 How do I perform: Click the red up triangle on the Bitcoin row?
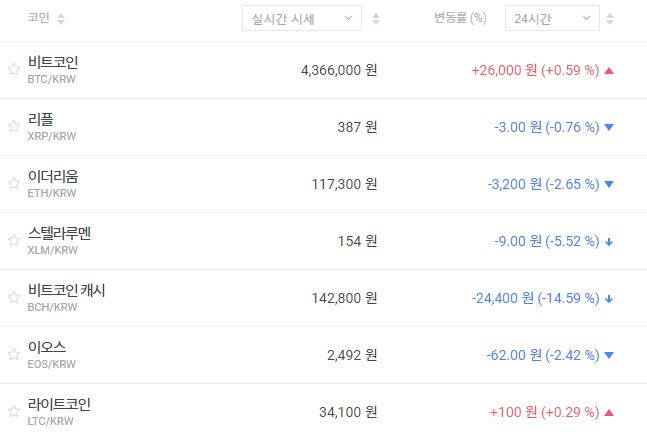(x=609, y=70)
